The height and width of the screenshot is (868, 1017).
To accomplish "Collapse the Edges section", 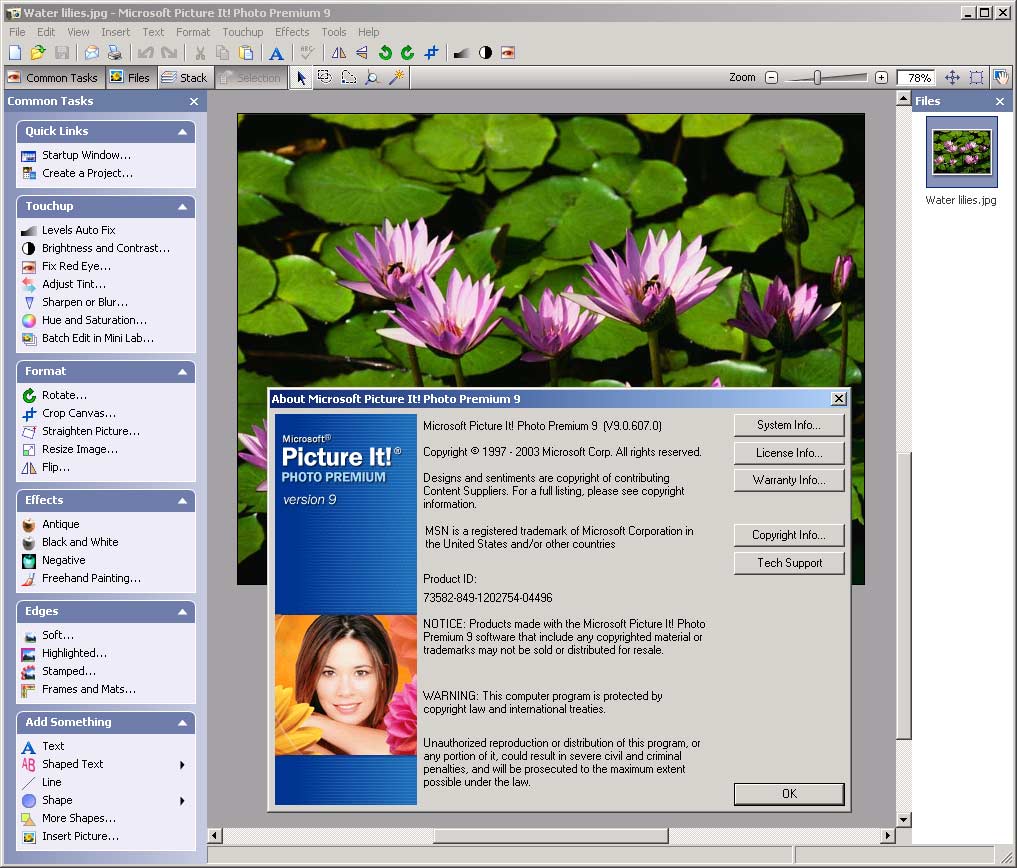I will pos(182,612).
